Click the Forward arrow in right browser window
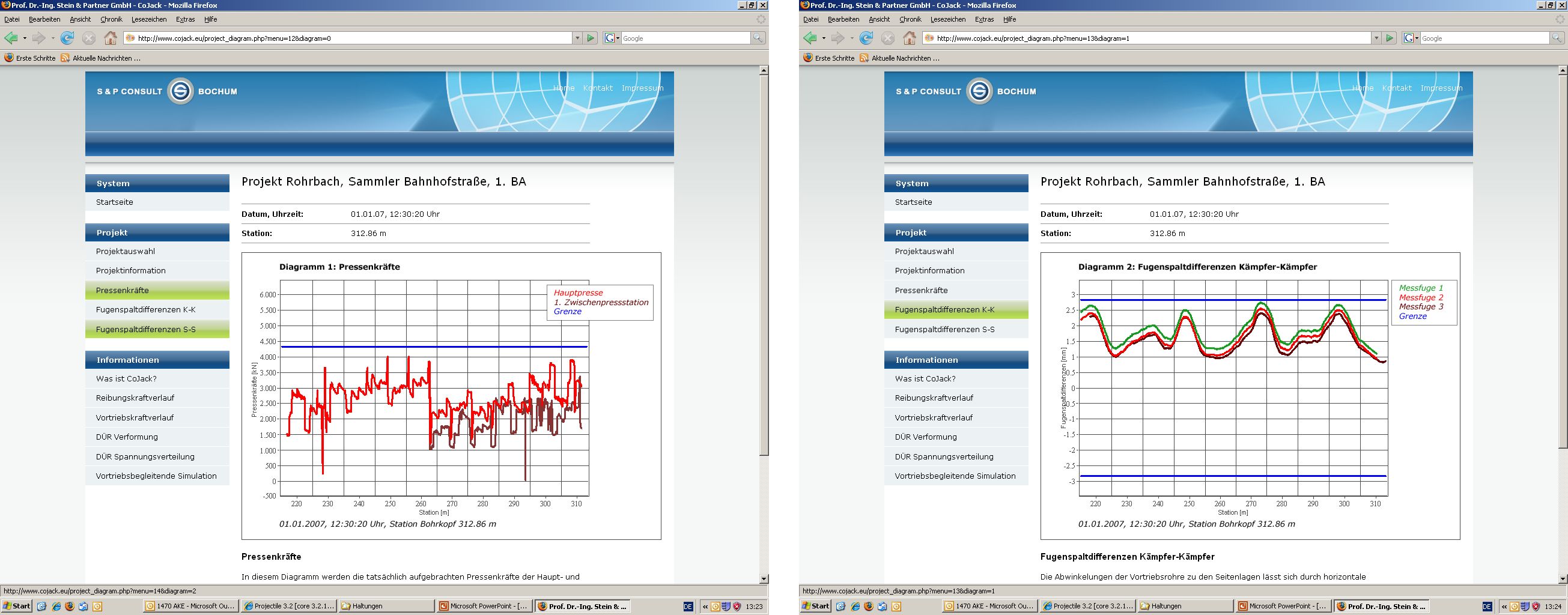Screen dimensions: 1568x615 pos(837,38)
